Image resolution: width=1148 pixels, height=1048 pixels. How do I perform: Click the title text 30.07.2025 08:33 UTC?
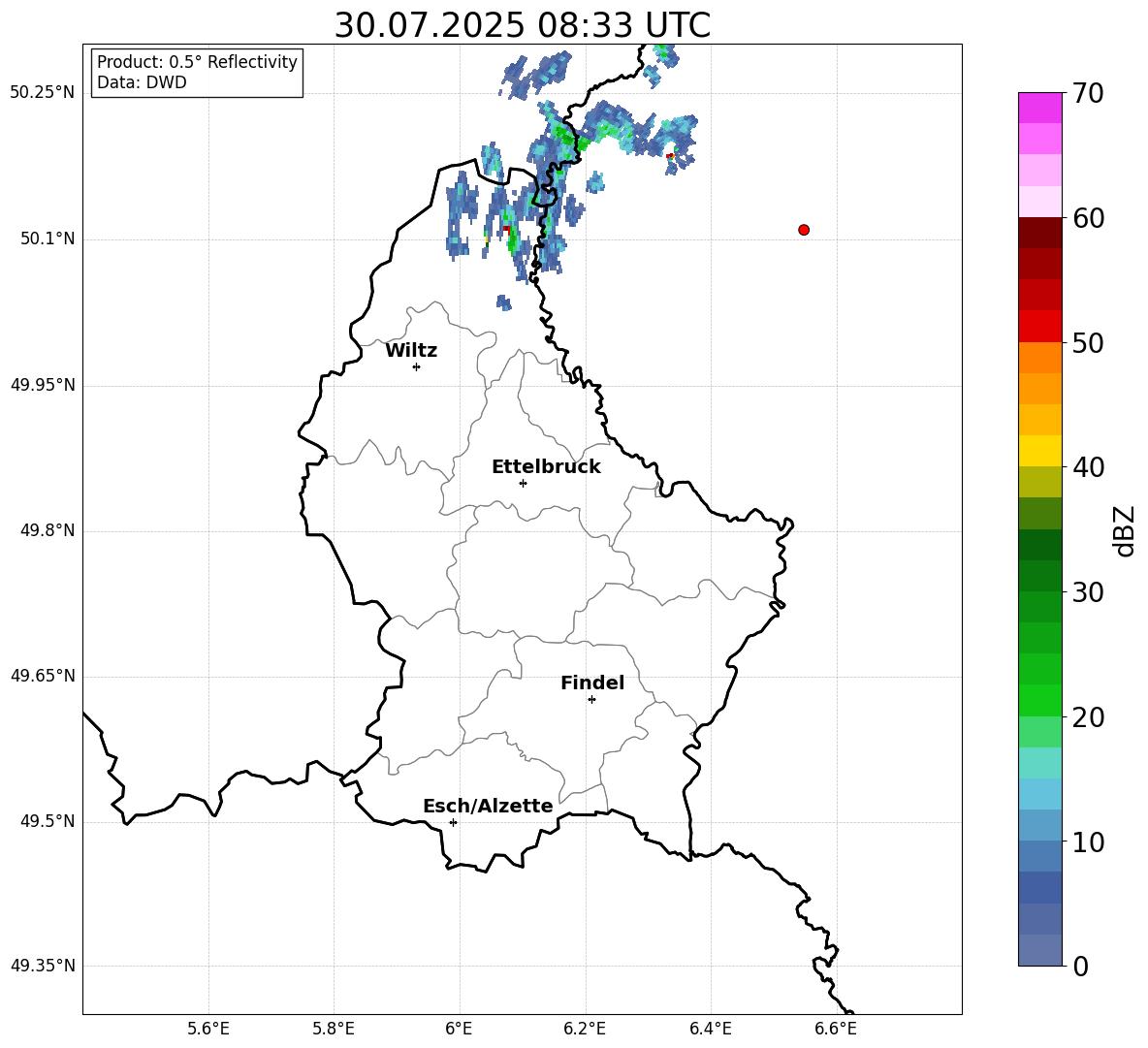(522, 25)
